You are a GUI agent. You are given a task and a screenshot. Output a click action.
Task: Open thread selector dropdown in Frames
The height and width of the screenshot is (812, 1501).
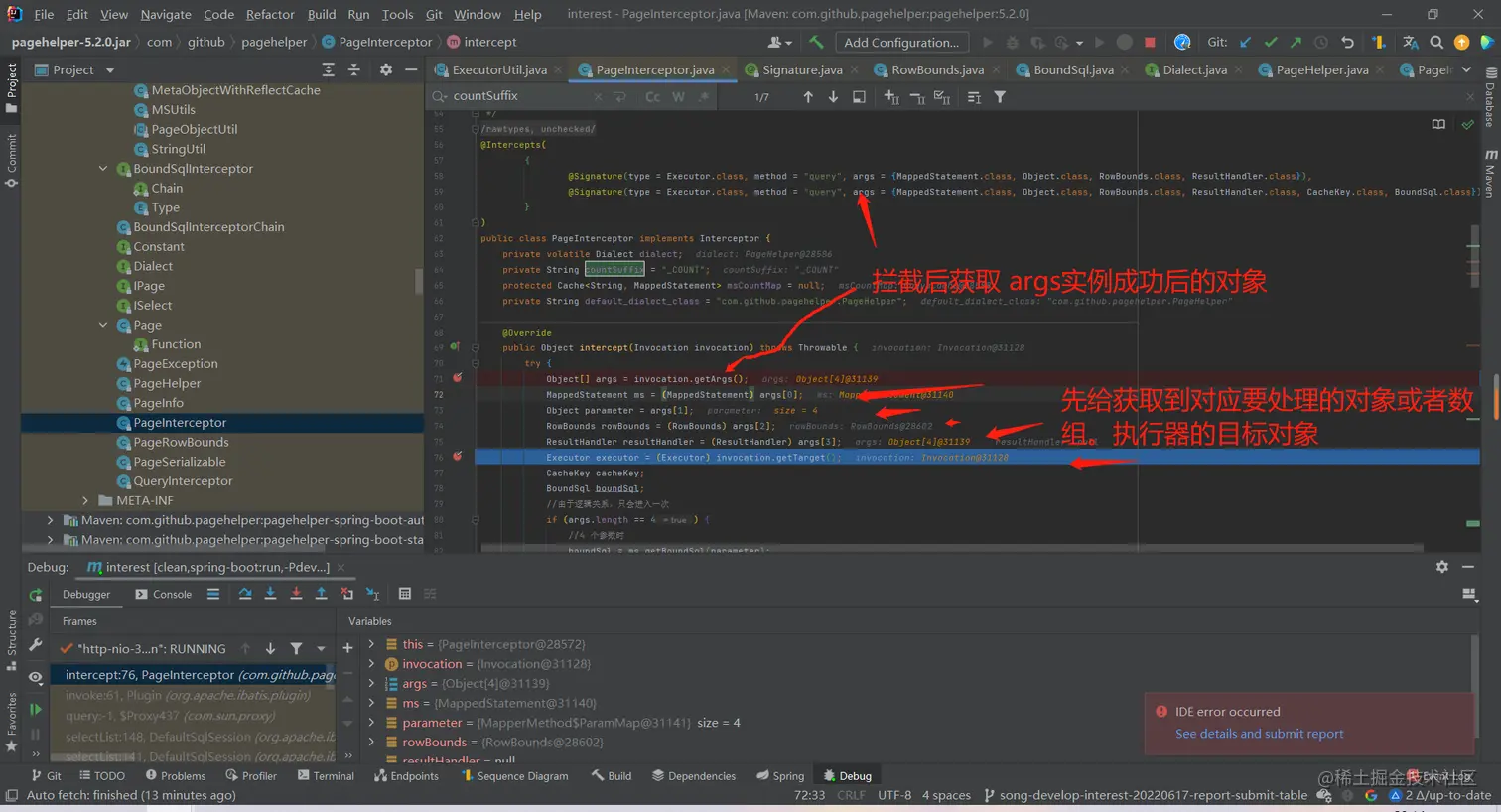(321, 648)
